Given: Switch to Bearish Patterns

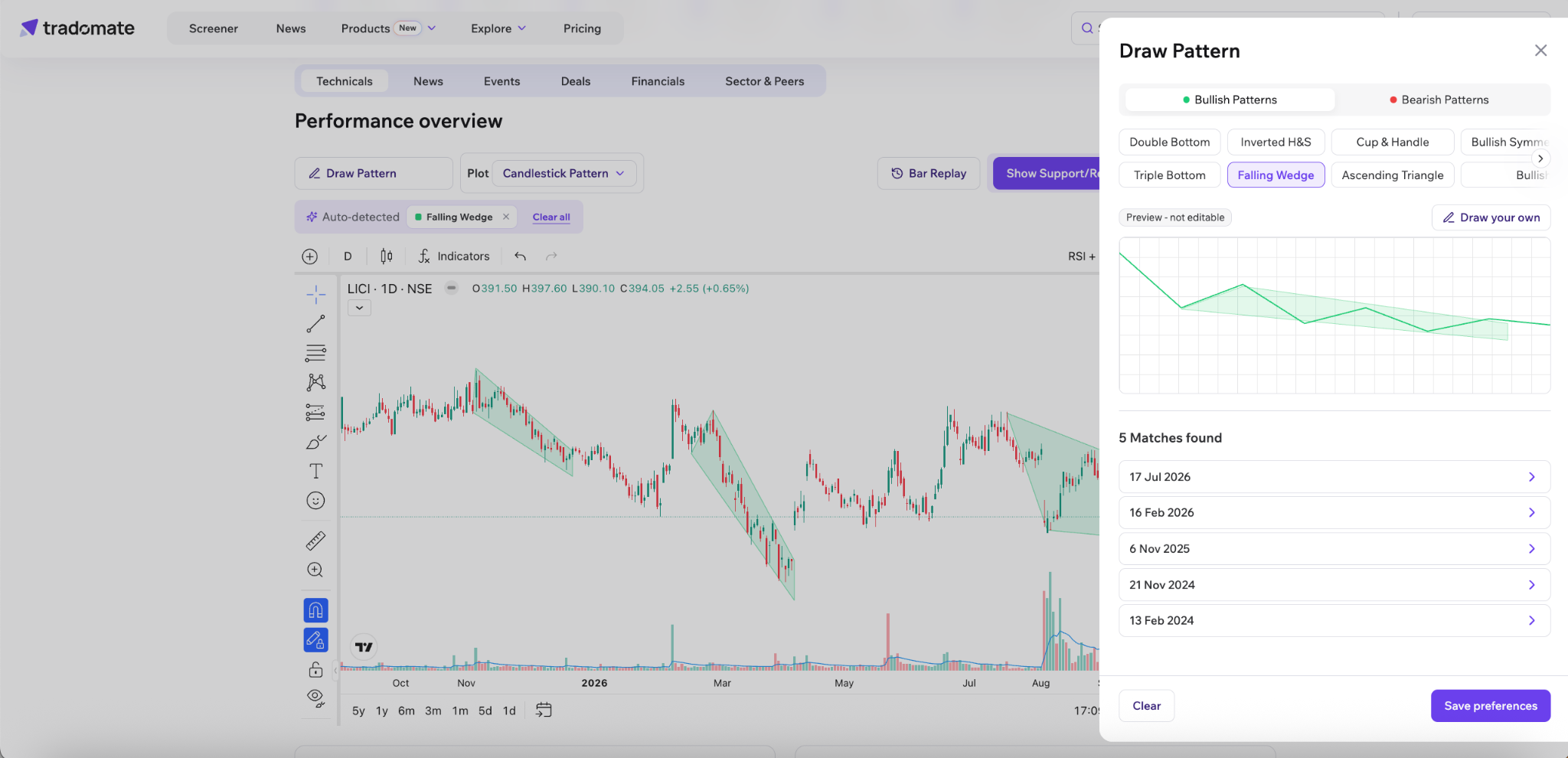Looking at the screenshot, I should click(x=1439, y=100).
